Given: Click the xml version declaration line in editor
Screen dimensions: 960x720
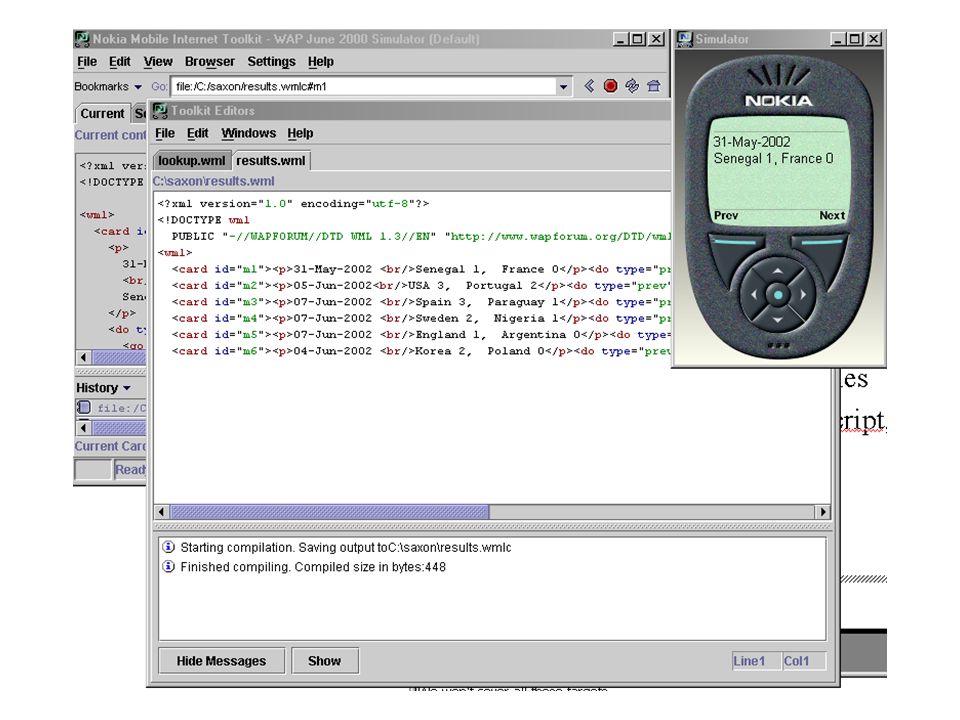Looking at the screenshot, I should (x=293, y=204).
